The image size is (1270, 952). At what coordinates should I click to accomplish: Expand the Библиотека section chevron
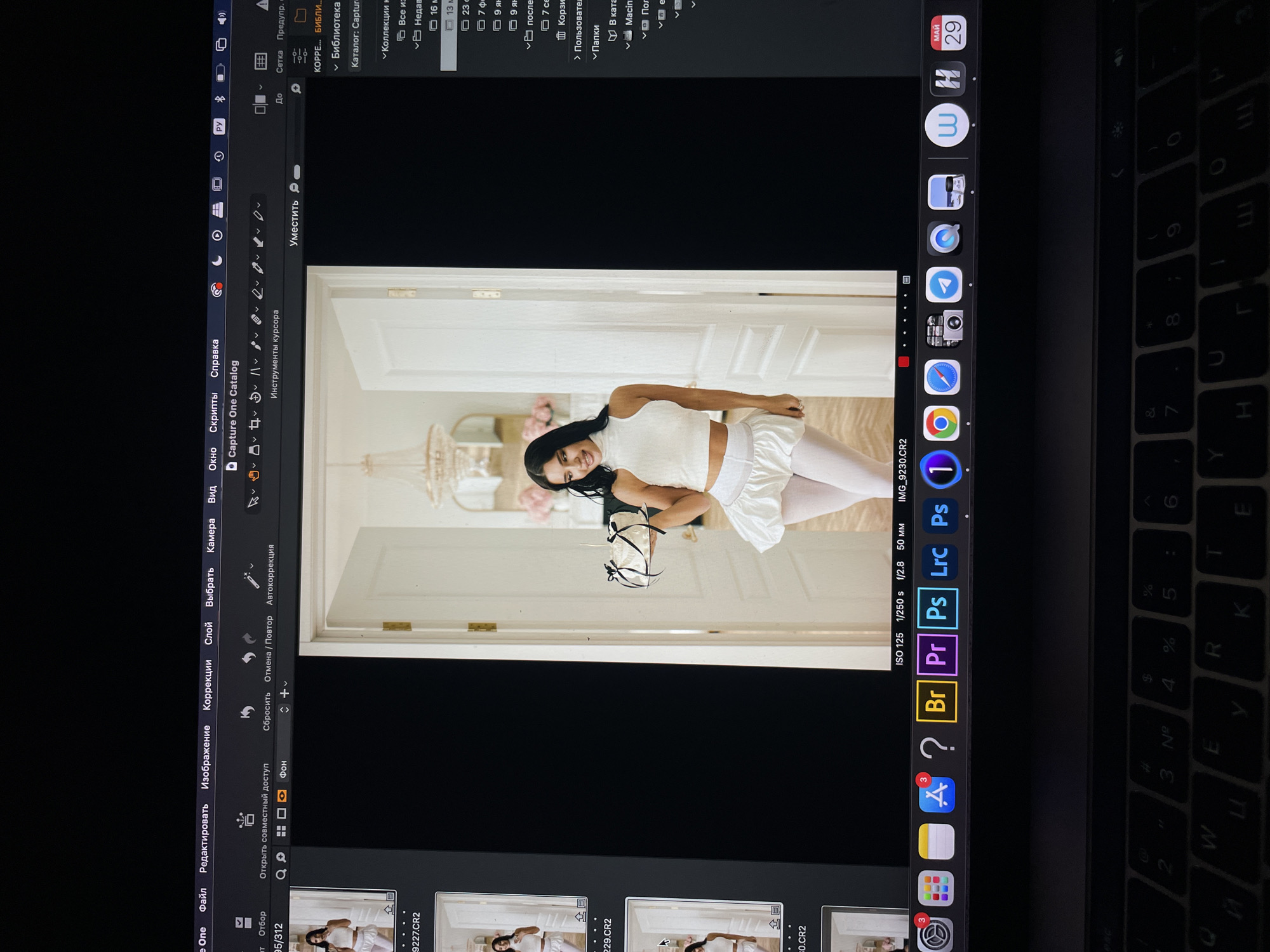pos(337,67)
